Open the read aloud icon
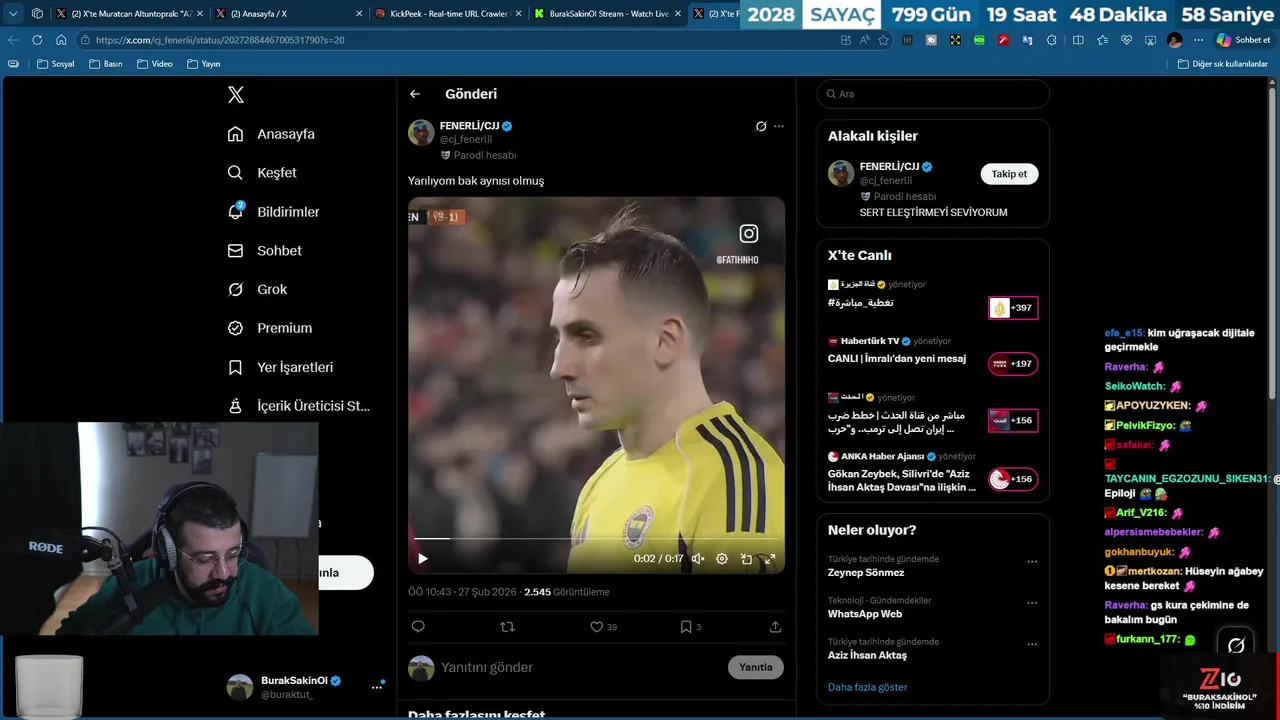 [x=865, y=40]
